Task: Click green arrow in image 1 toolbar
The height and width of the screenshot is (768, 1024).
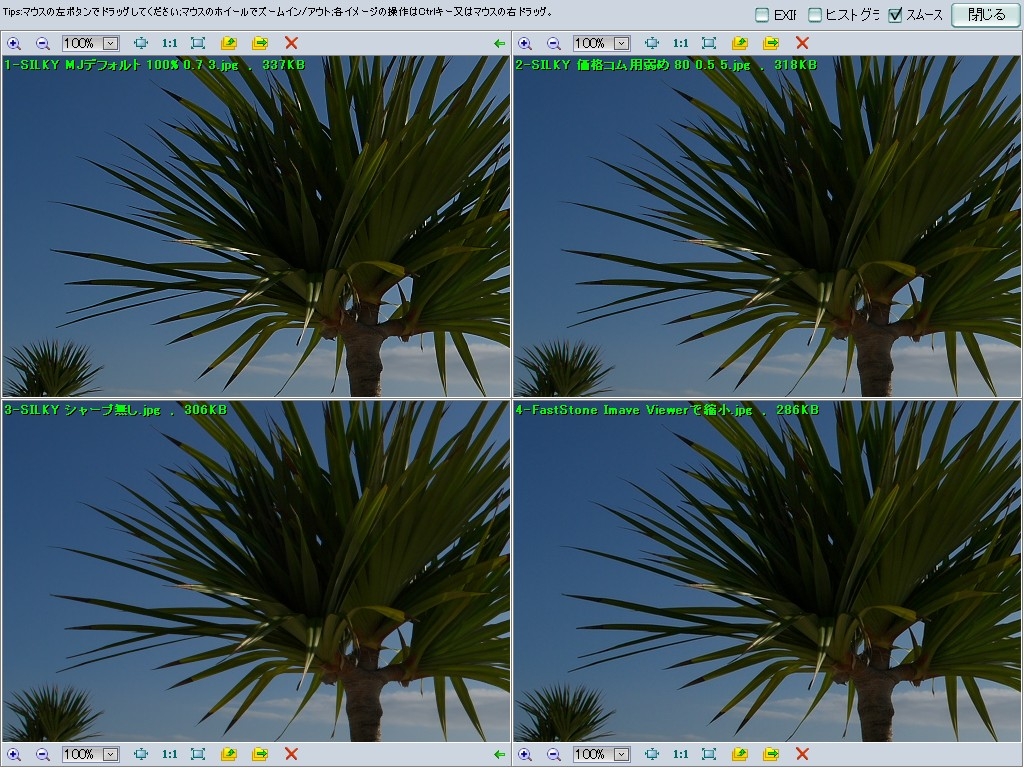Action: (x=500, y=44)
